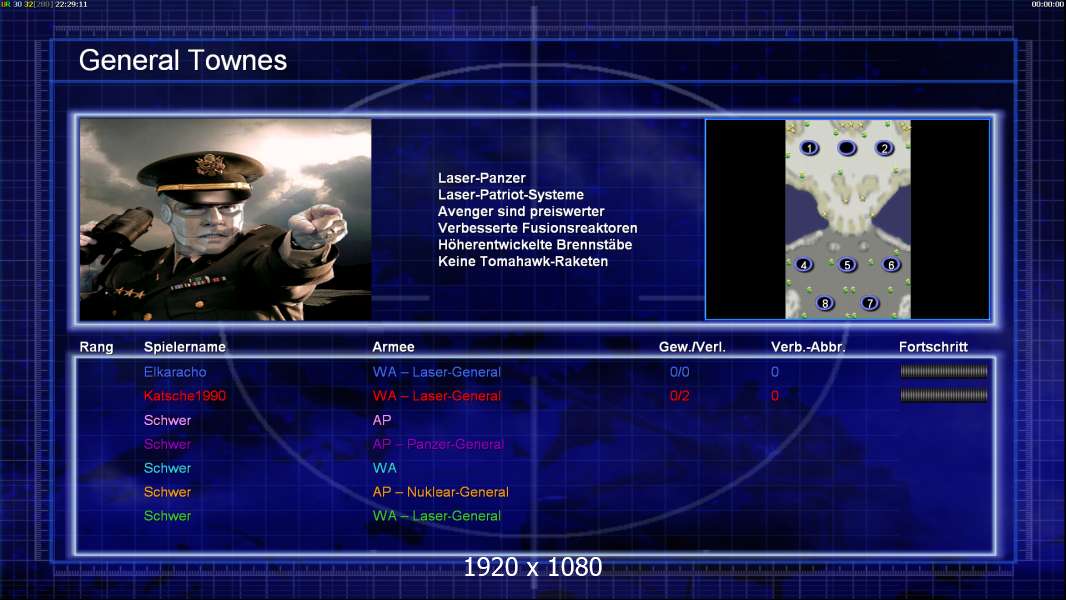This screenshot has height=600, width=1066.
Task: Click the Gew./Verl. column header
Action: 692,347
